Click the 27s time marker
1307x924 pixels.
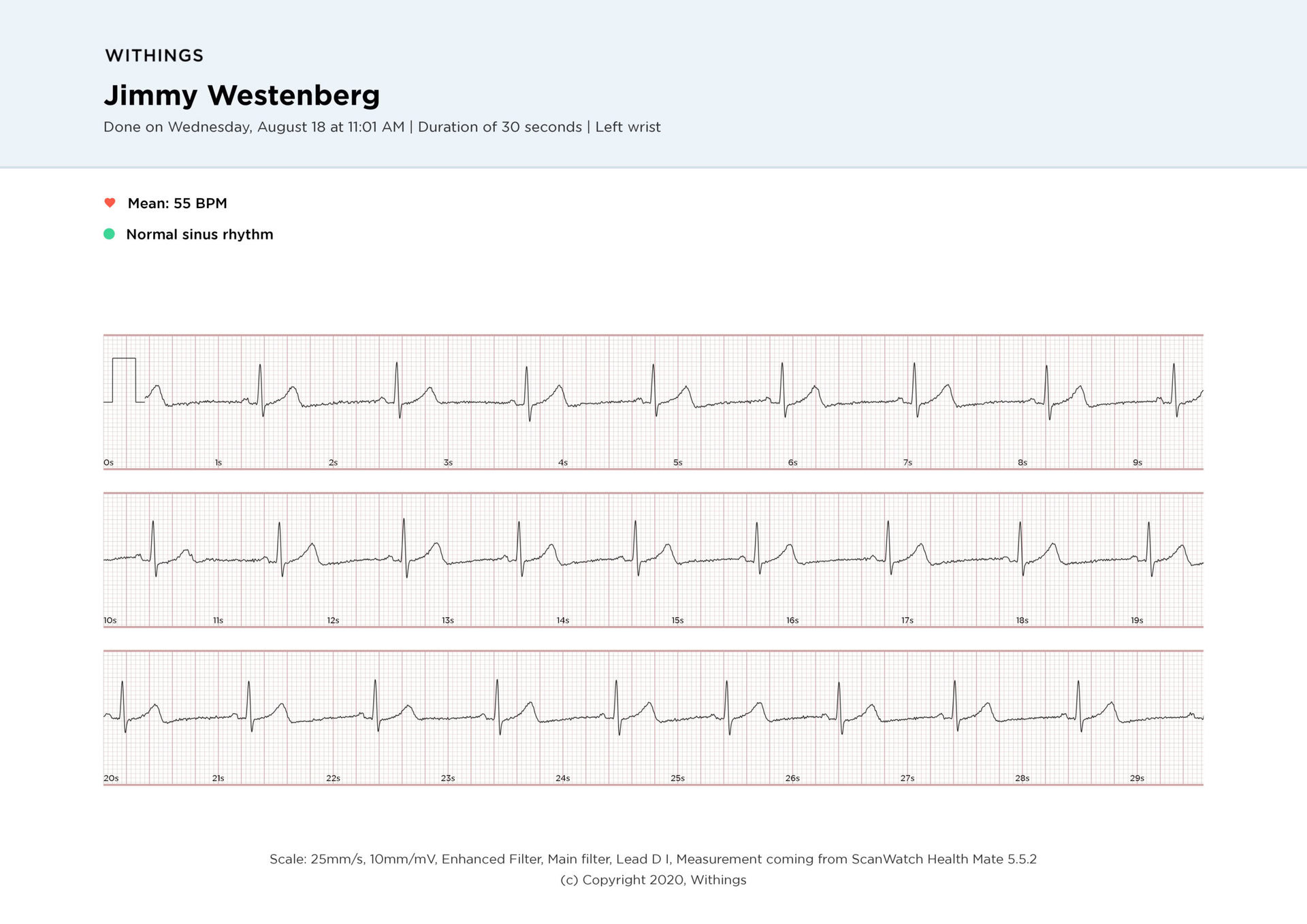tap(907, 778)
